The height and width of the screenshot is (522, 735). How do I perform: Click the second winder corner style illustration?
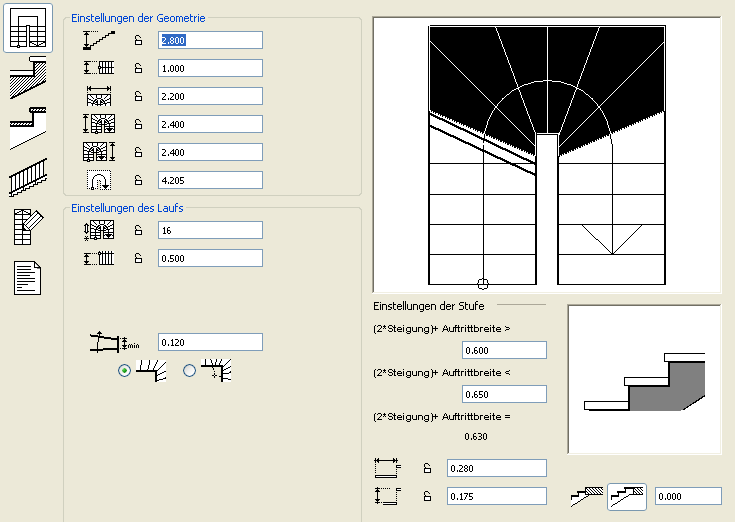tap(216, 370)
